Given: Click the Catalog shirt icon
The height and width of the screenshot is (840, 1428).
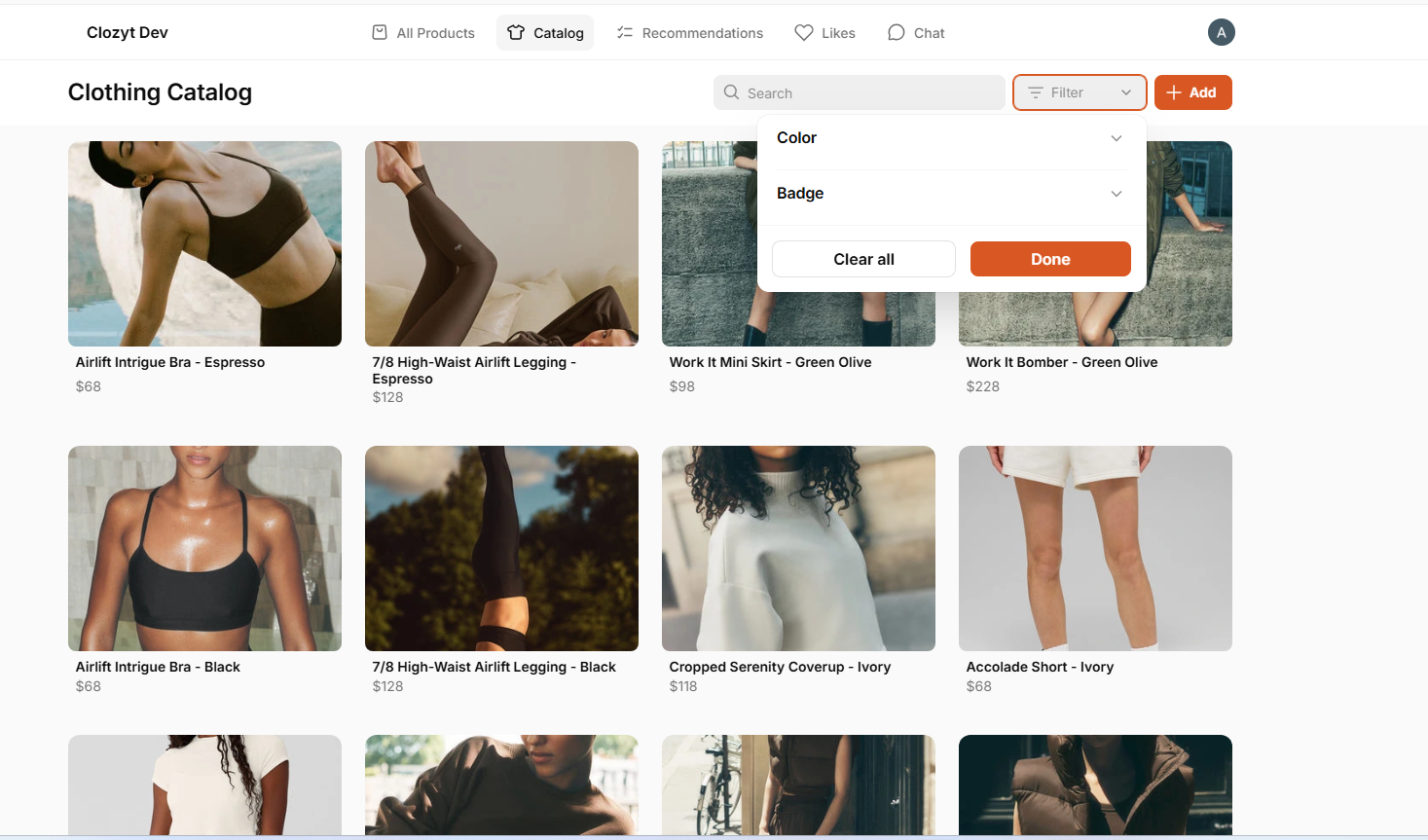Looking at the screenshot, I should [516, 32].
